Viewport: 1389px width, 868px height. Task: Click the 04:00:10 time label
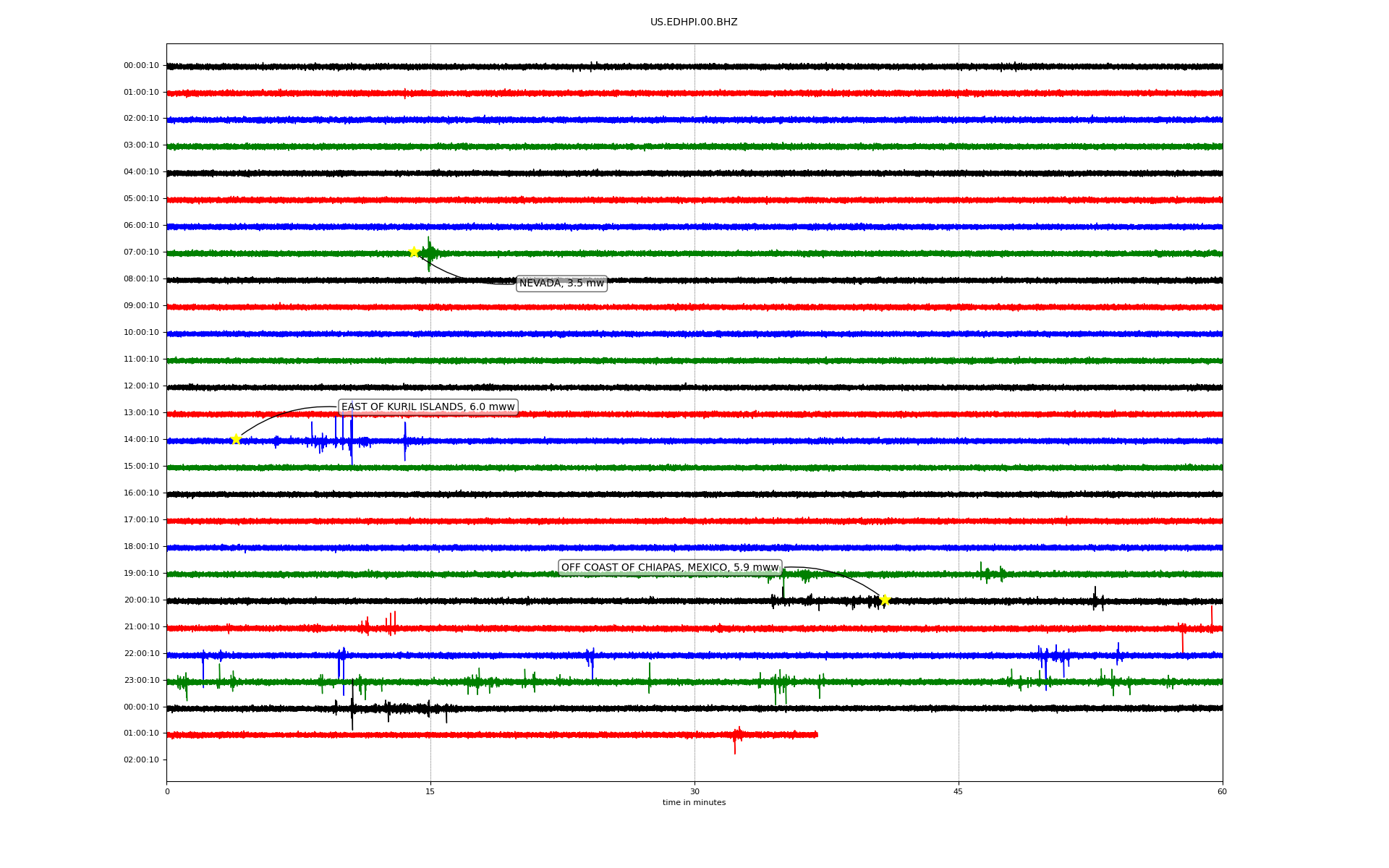(x=141, y=172)
